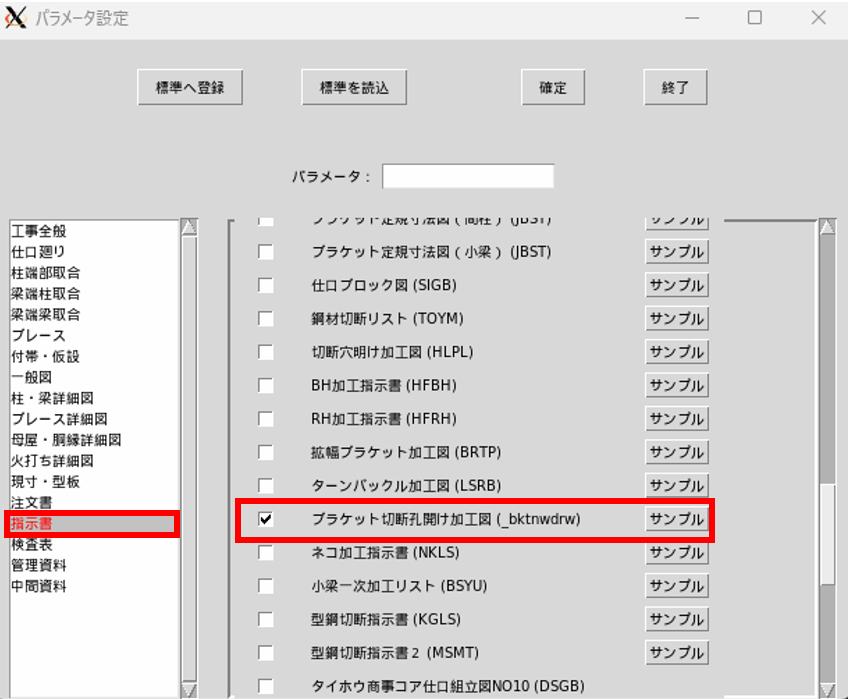The image size is (848, 699).
Task: Click the category list scroll-down arrow
Action: [189, 690]
